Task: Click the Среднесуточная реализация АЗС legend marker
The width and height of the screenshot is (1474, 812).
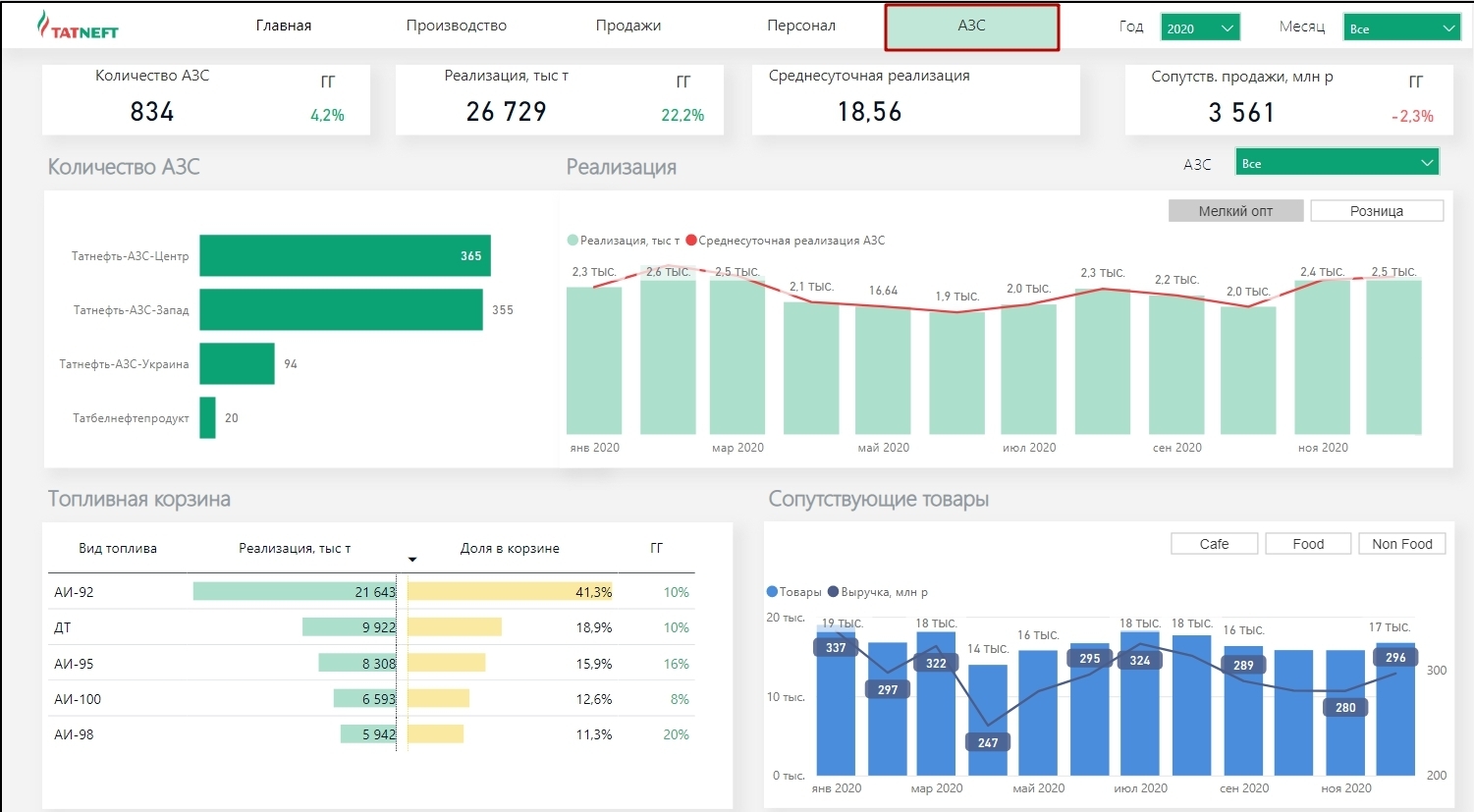Action: click(691, 241)
